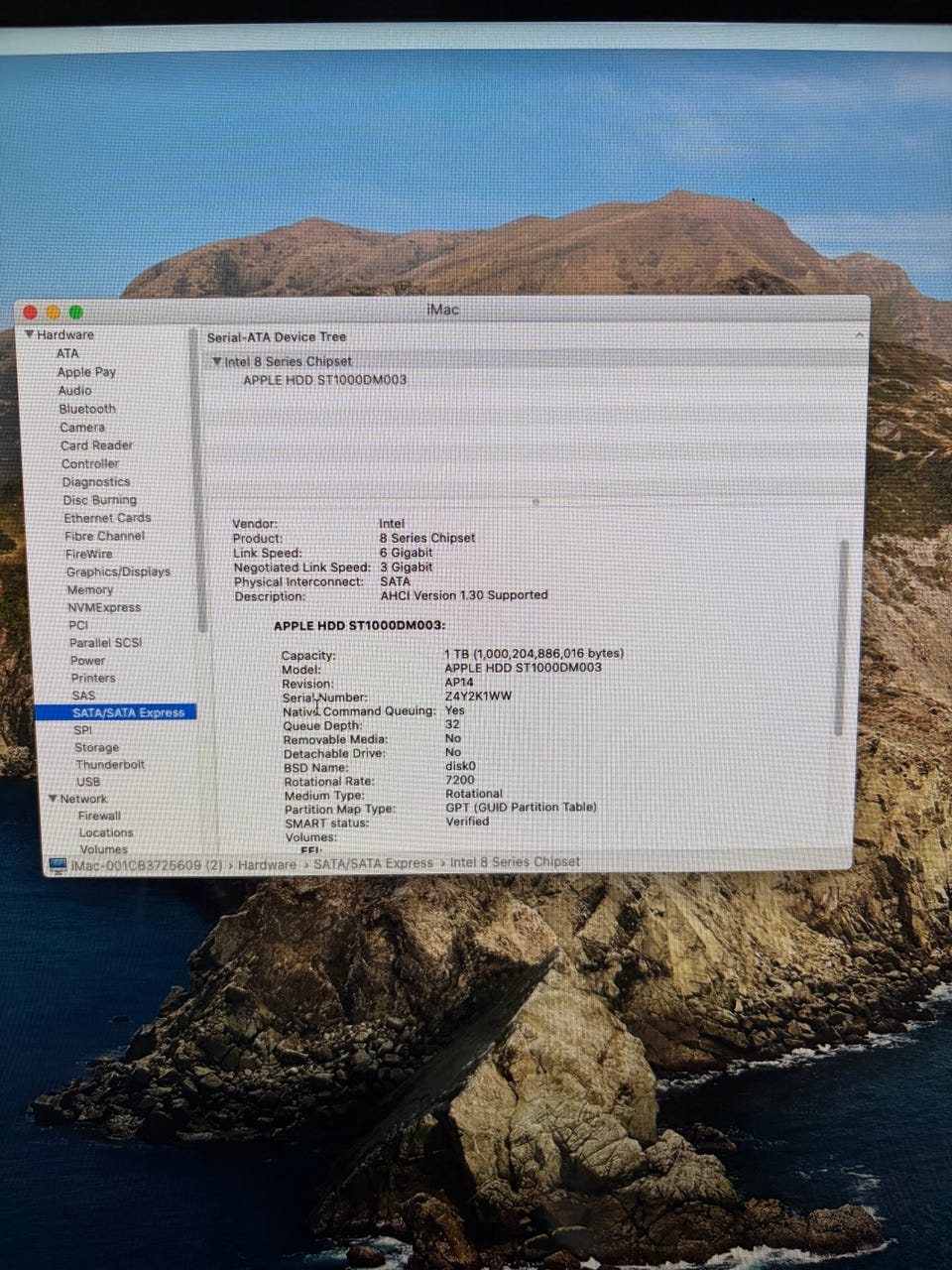Click the serial number value Z4Y2K1WW
Screen dimensions: 952x1270
478,697
